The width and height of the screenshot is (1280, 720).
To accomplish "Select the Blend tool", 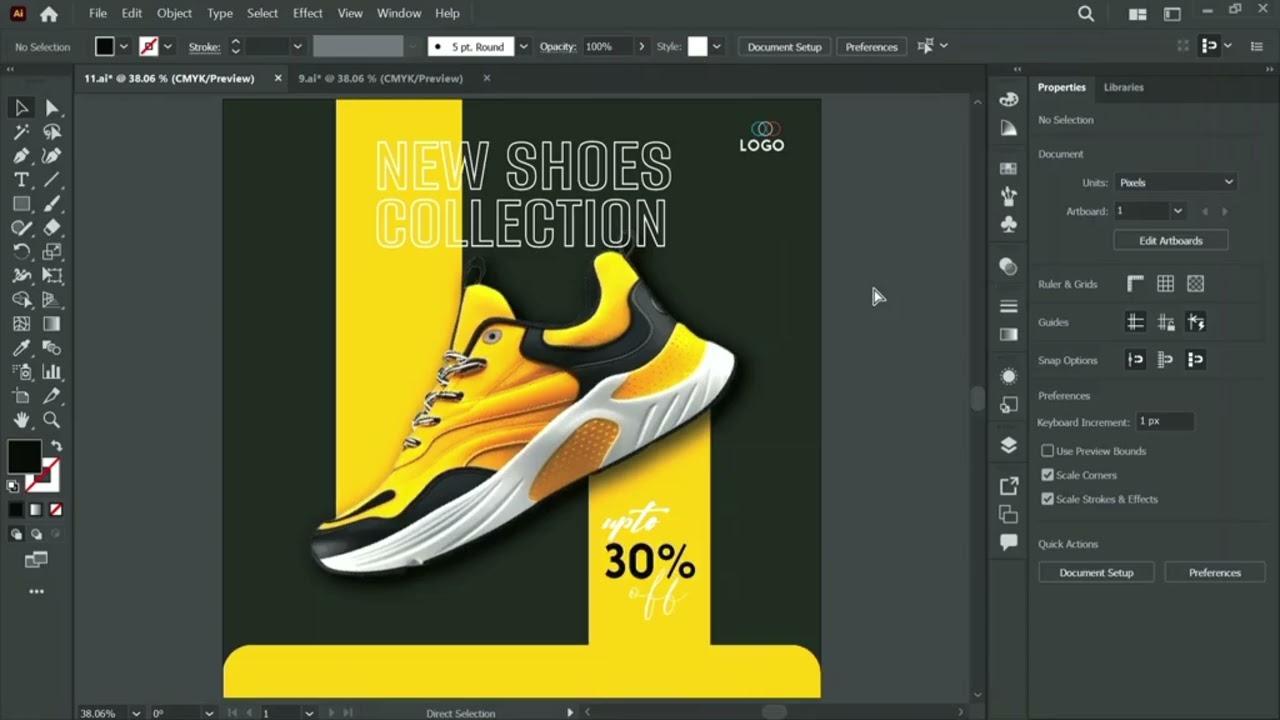I will coord(52,348).
